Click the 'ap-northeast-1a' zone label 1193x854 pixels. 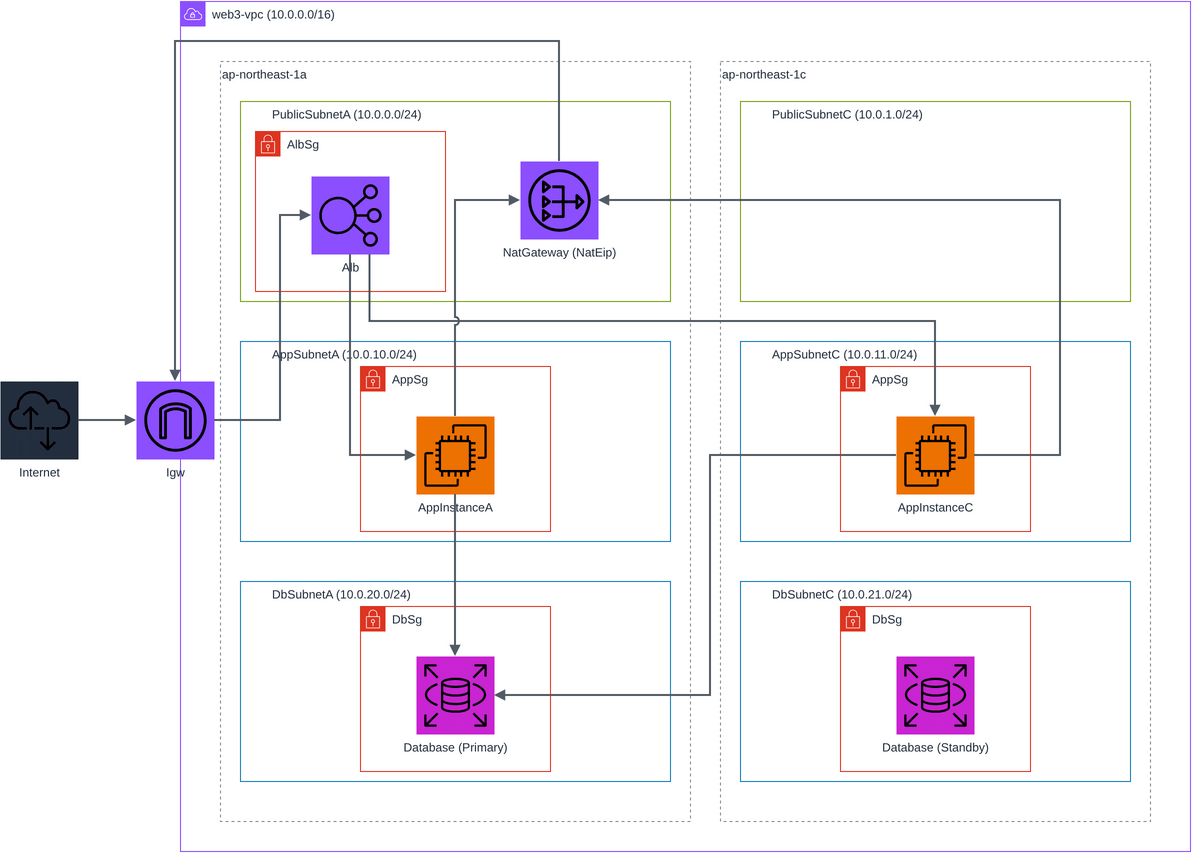click(x=264, y=75)
